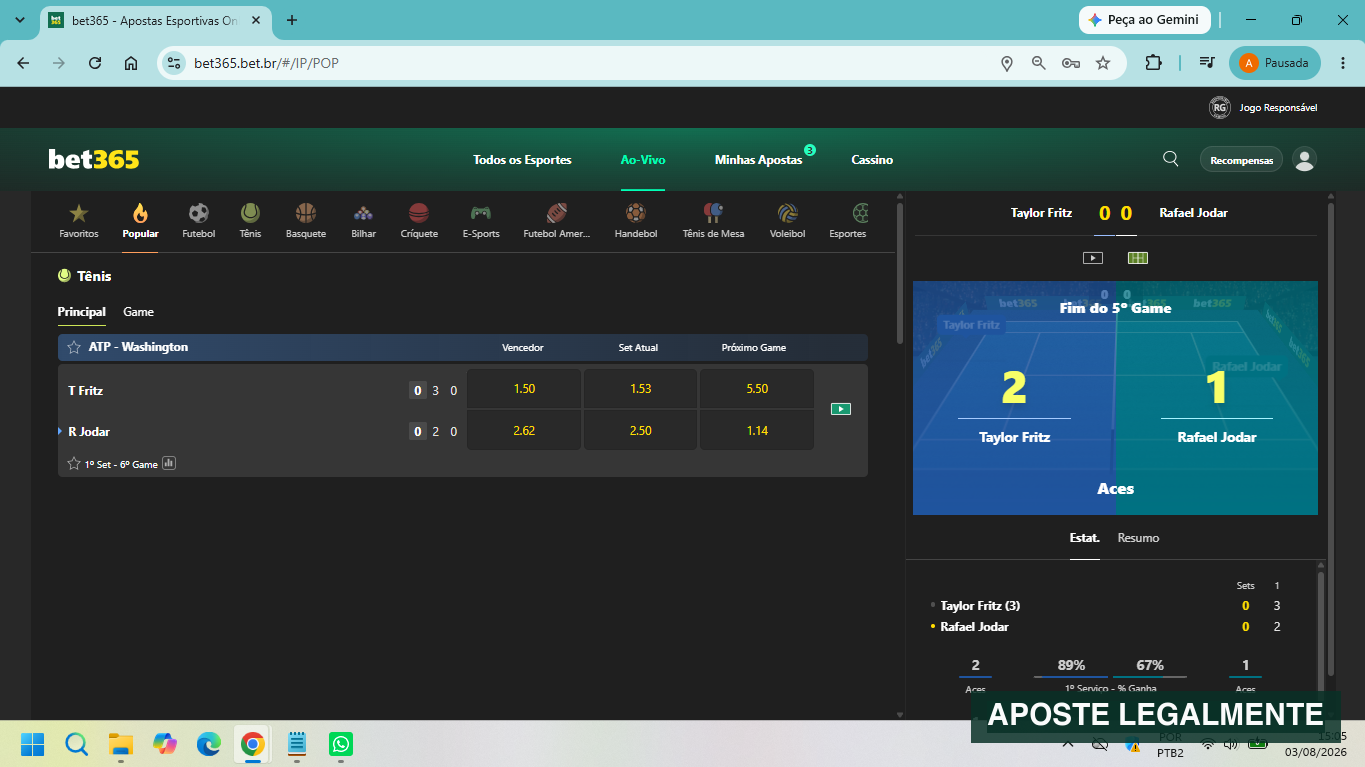Viewport: 1365px width, 767px height.
Task: Open Windows taskbar search
Action: (x=77, y=744)
